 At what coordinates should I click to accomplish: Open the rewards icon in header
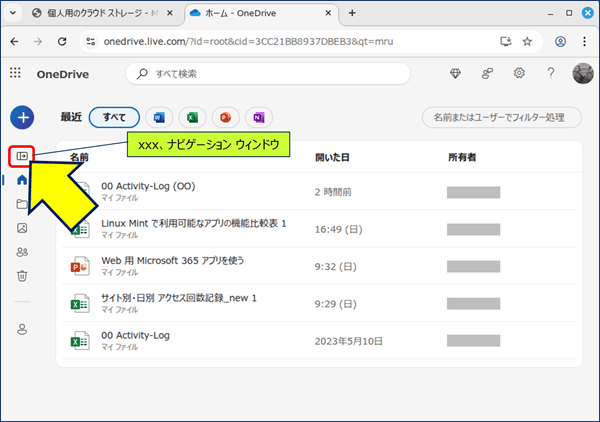point(487,73)
